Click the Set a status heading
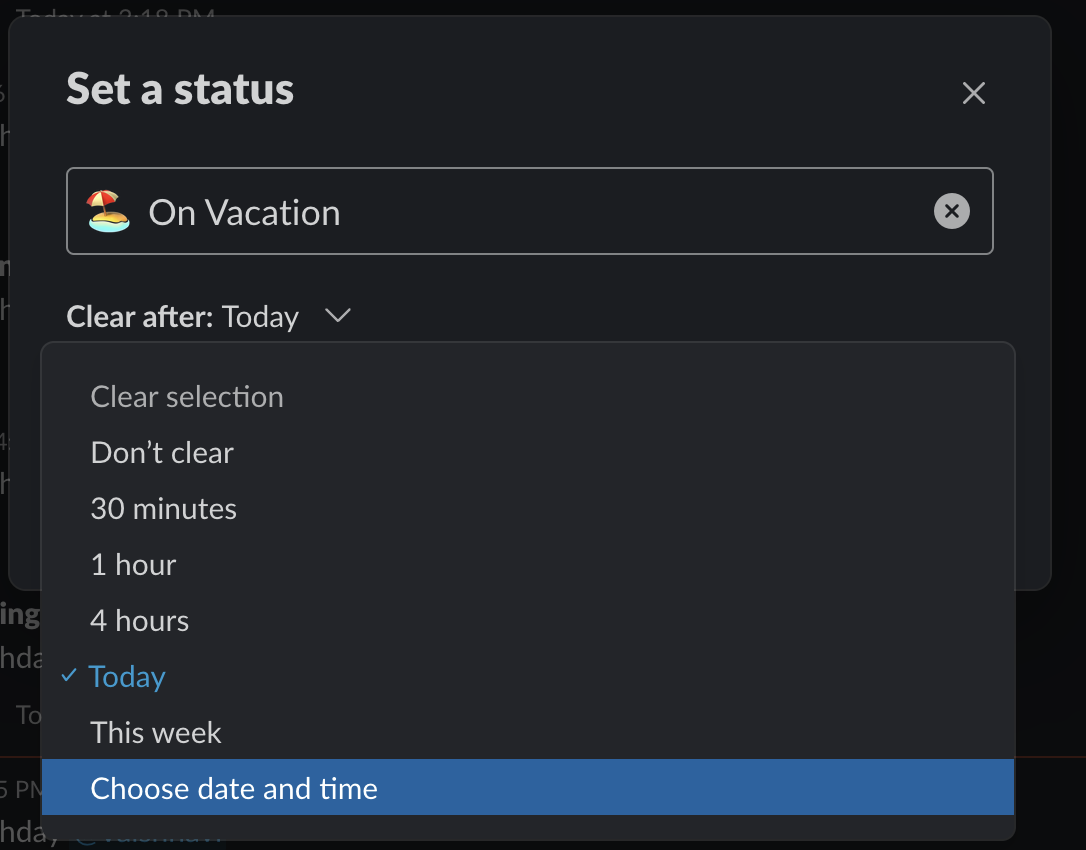 click(x=180, y=89)
